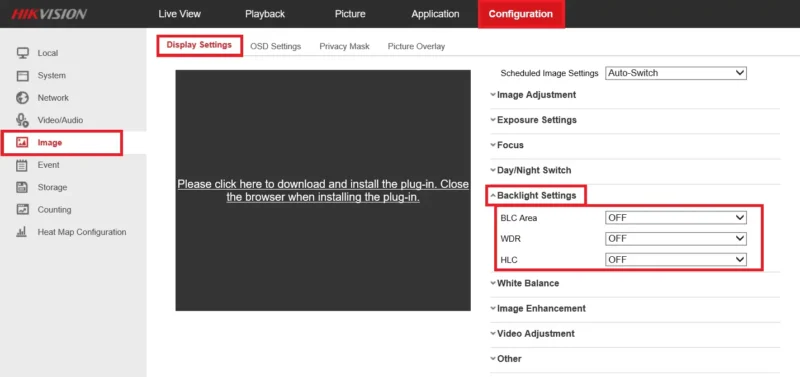Expand the Other section

pyautogui.click(x=506, y=359)
